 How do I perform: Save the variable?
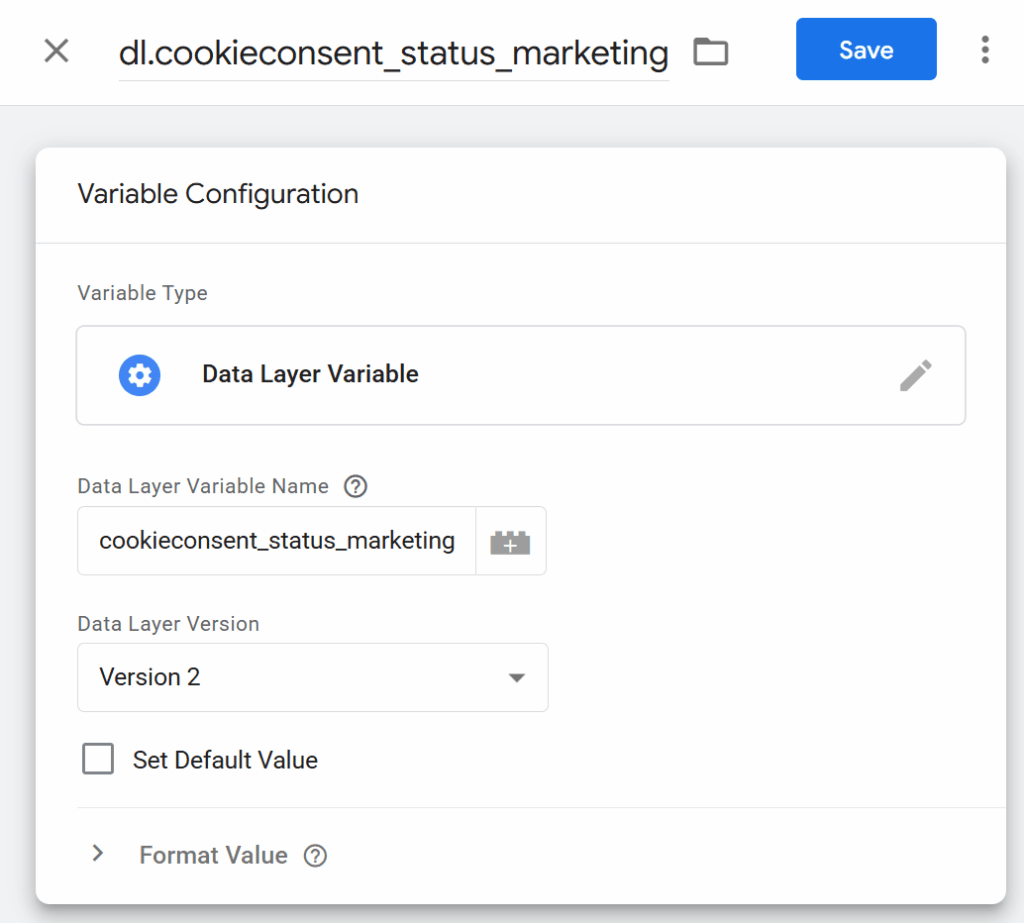click(866, 49)
